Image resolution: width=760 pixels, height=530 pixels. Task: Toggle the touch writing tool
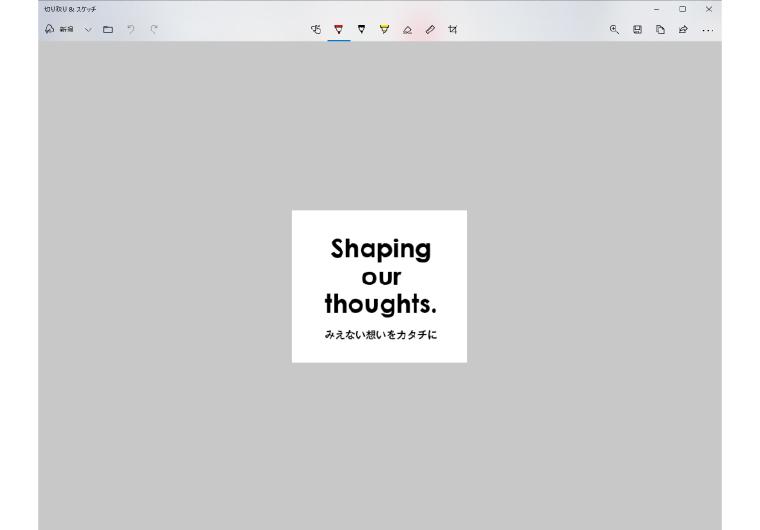(x=316, y=30)
